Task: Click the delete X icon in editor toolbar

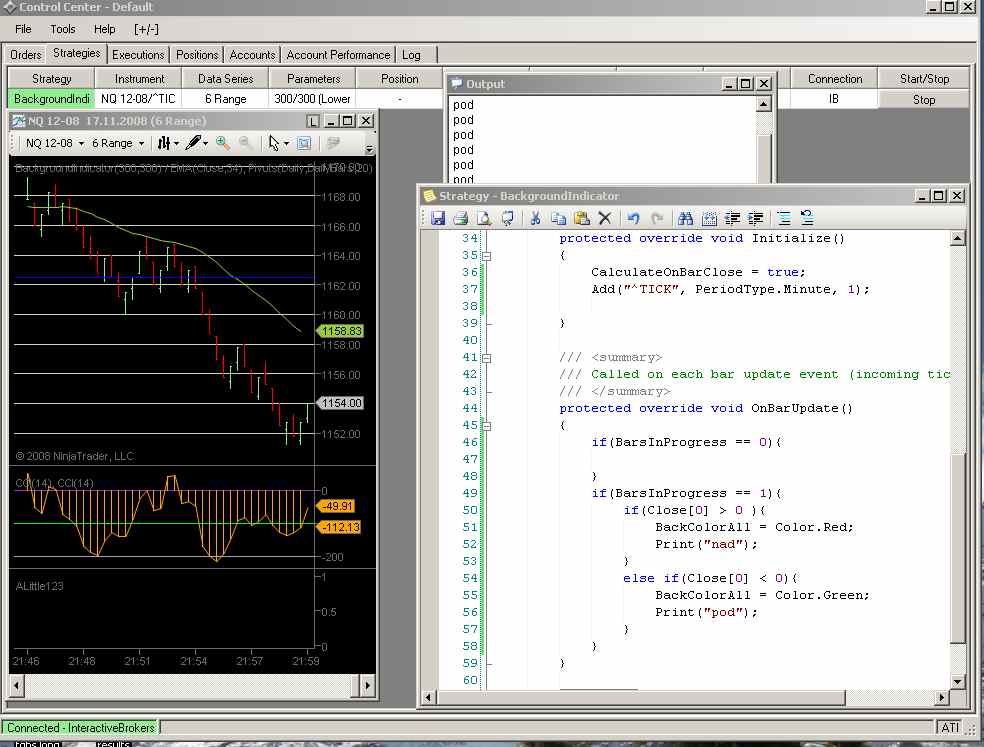Action: (x=605, y=218)
